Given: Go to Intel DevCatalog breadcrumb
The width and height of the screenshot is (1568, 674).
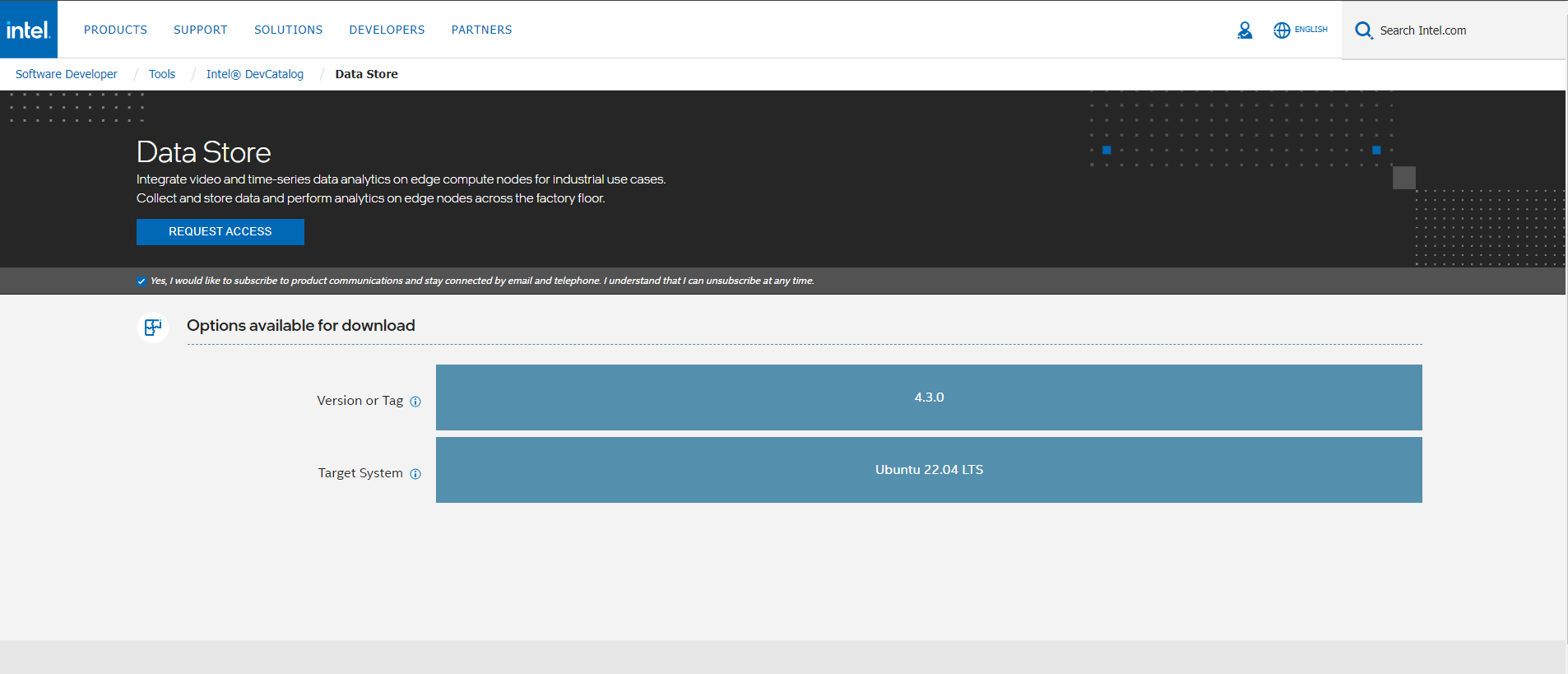Looking at the screenshot, I should click(255, 74).
